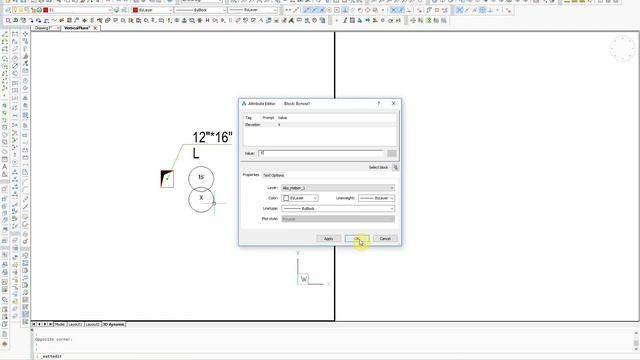Open Layer Properties Manager icon left of layer list
Image resolution: width=640 pixels, height=360 pixels.
[8, 10]
